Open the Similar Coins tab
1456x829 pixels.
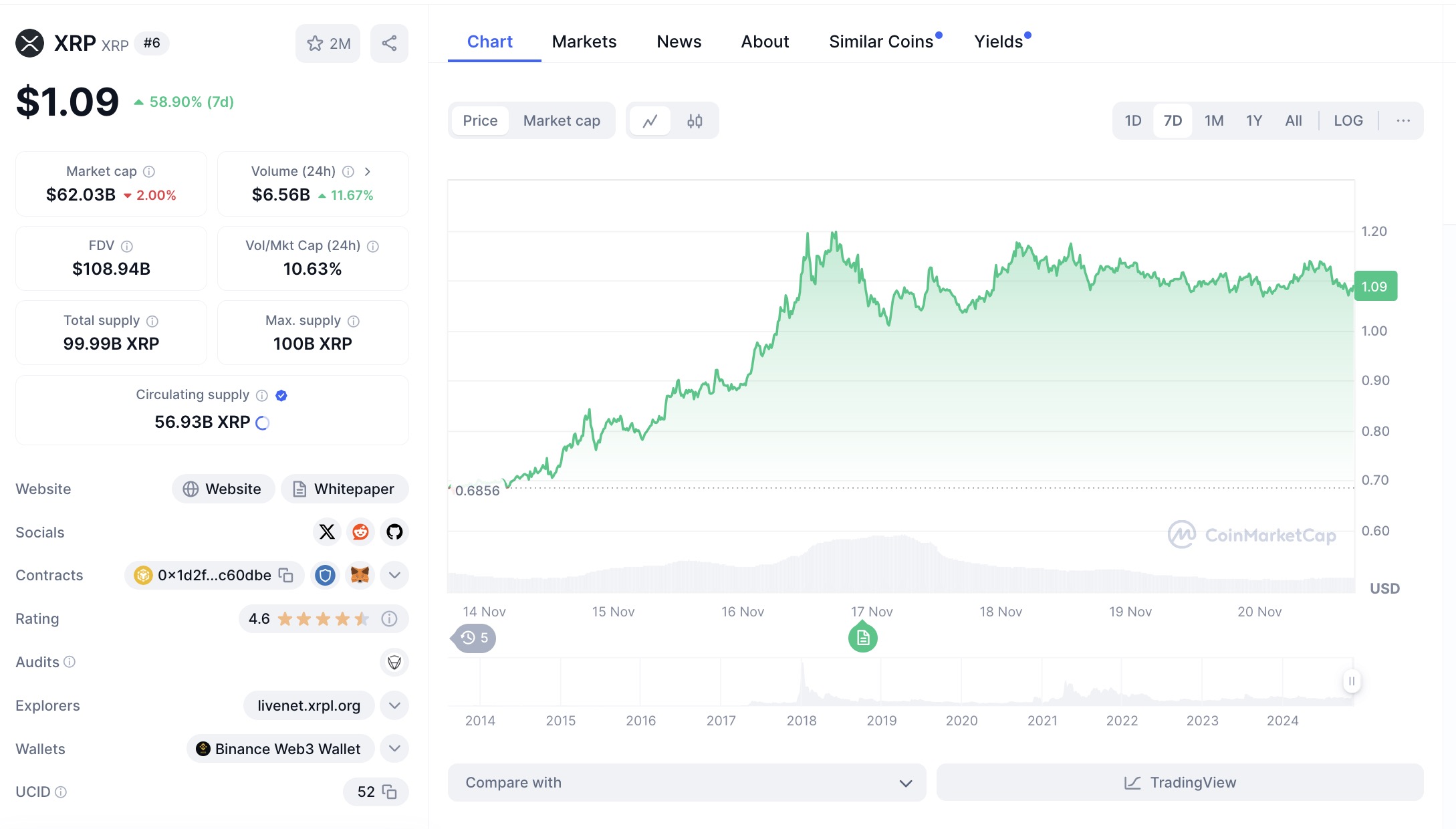tap(881, 42)
